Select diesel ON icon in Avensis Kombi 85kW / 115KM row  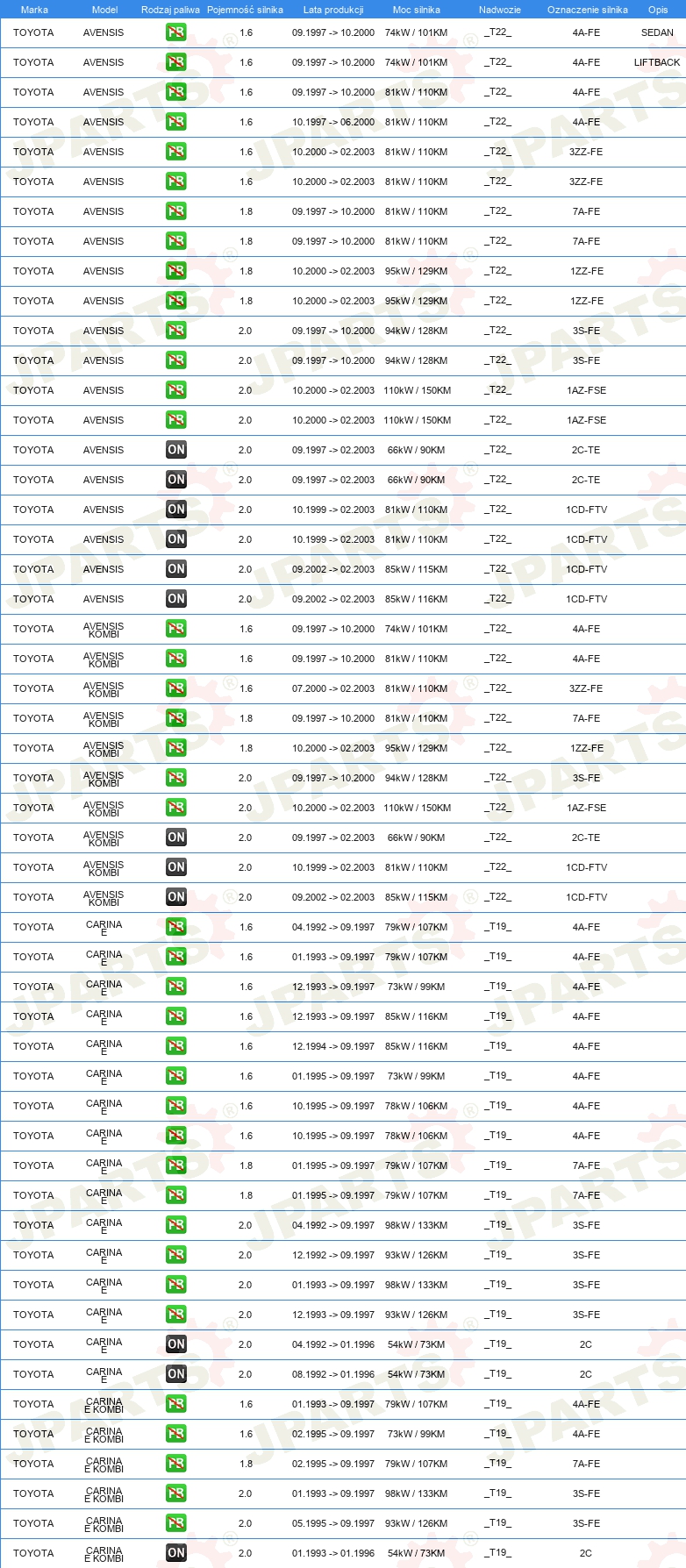[x=176, y=897]
